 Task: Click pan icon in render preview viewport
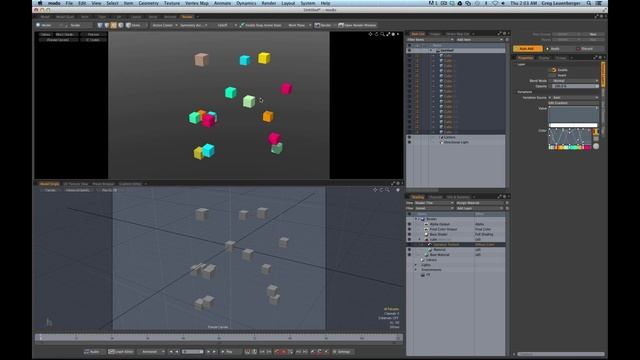[x=370, y=34]
